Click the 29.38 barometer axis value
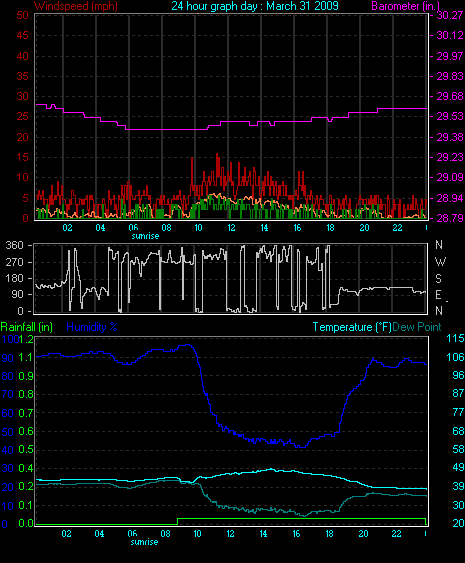The image size is (465, 563). 450,137
